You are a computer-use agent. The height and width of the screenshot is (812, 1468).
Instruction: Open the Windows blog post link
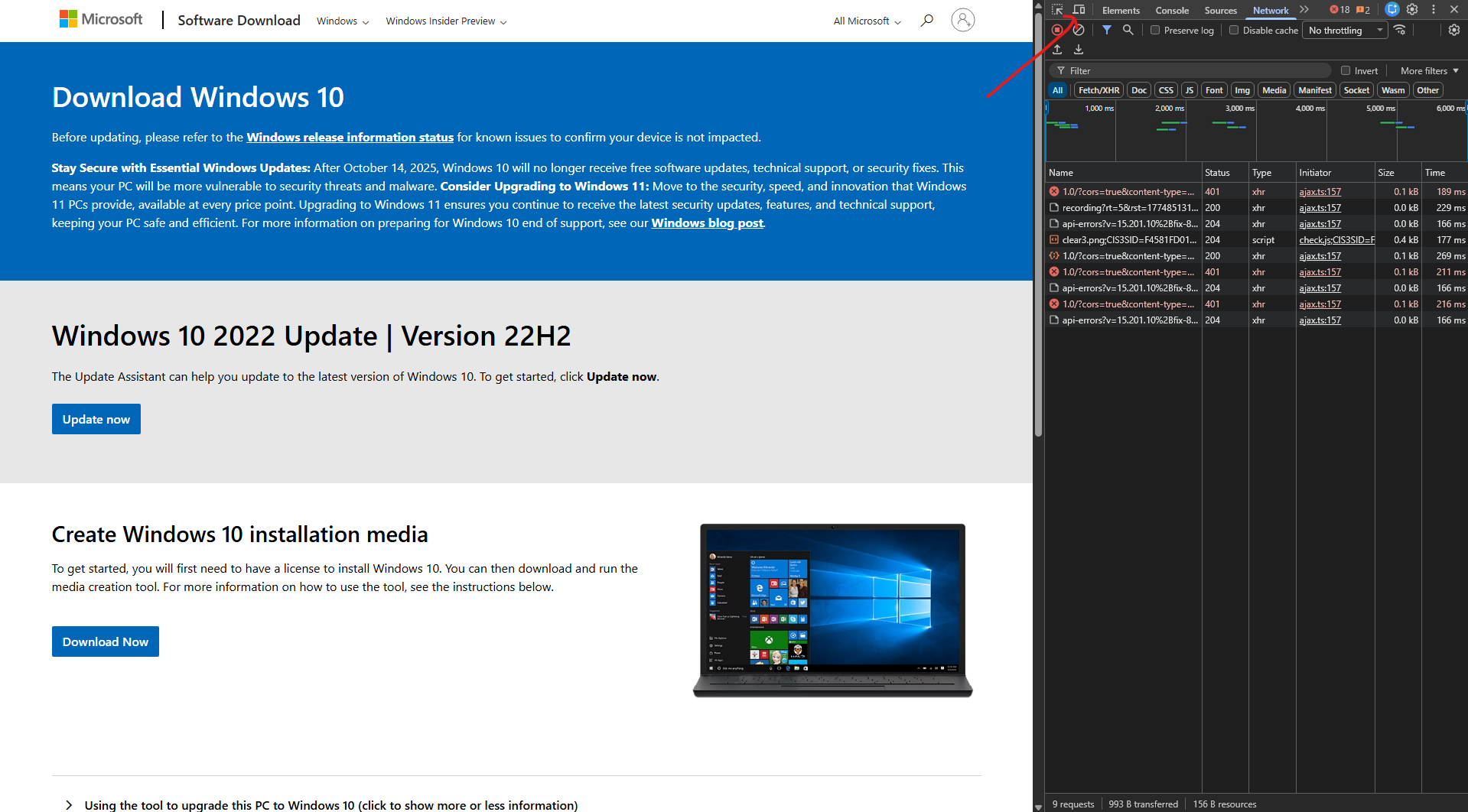[708, 223]
